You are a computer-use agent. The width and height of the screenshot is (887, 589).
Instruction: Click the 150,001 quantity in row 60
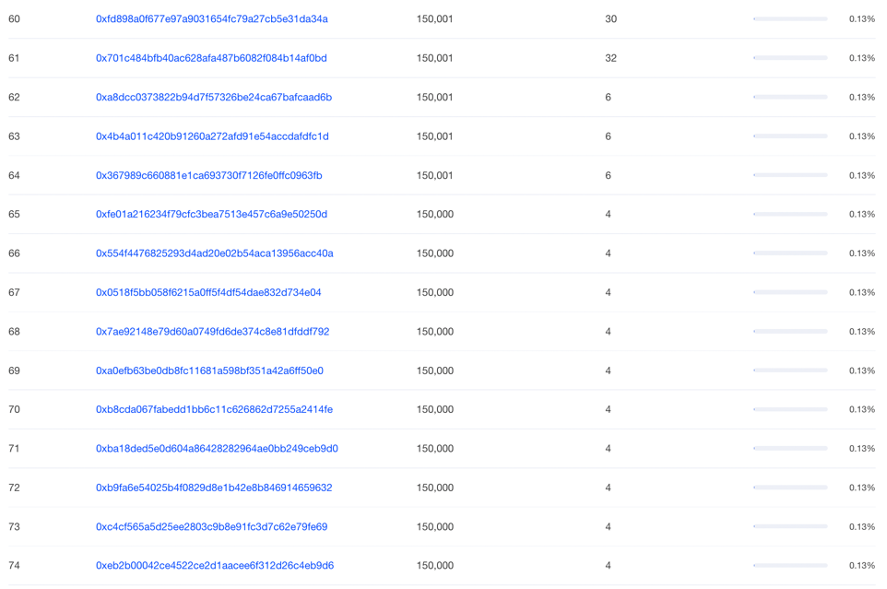(x=434, y=19)
